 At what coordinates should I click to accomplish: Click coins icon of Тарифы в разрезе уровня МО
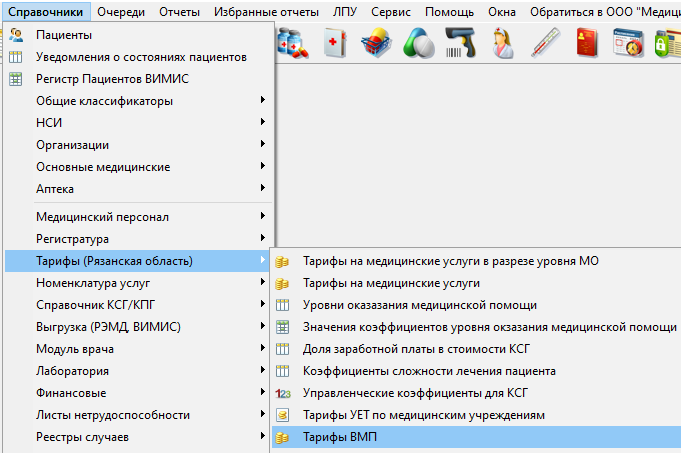(x=282, y=261)
